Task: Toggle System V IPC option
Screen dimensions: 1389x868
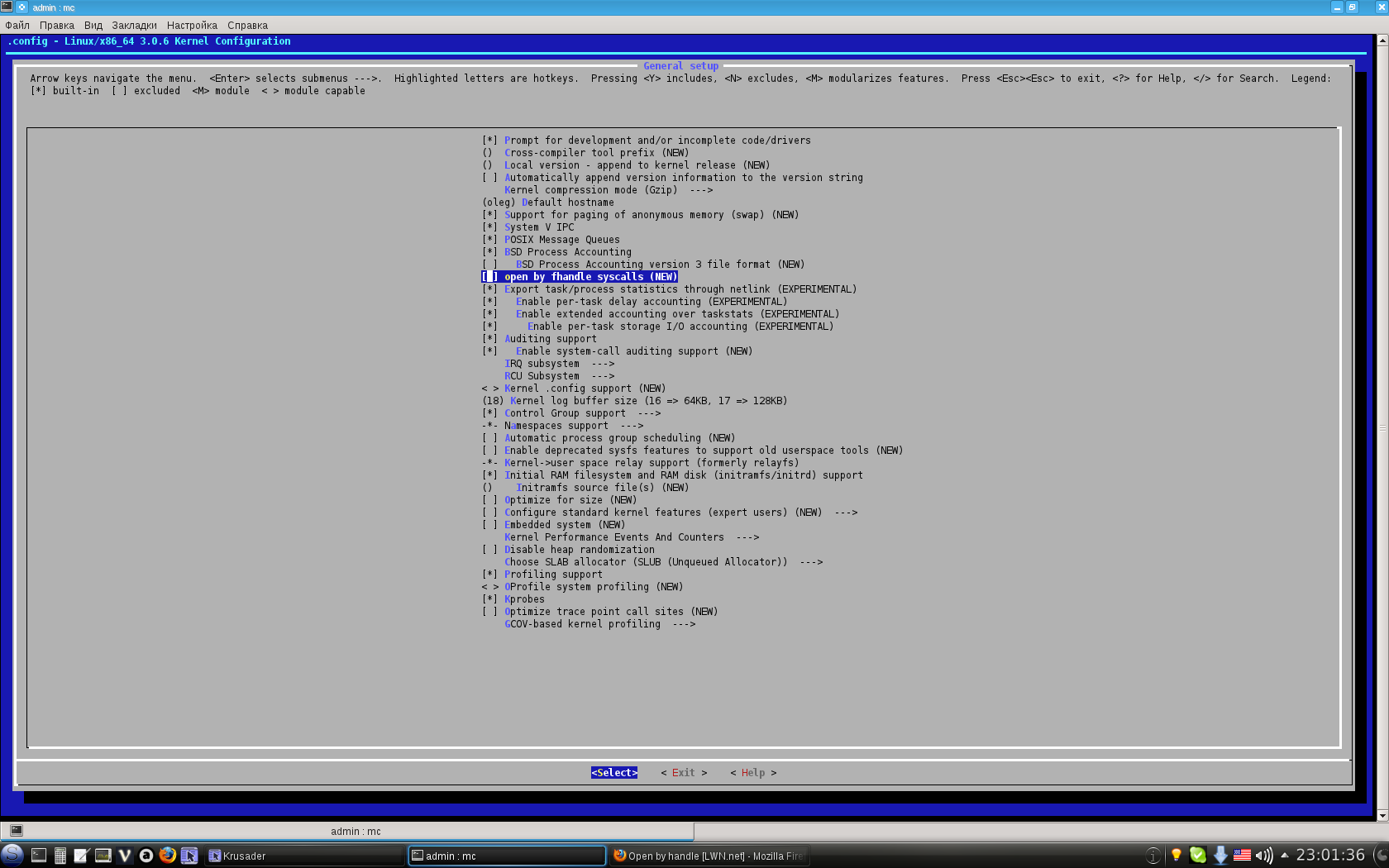Action: point(527,227)
